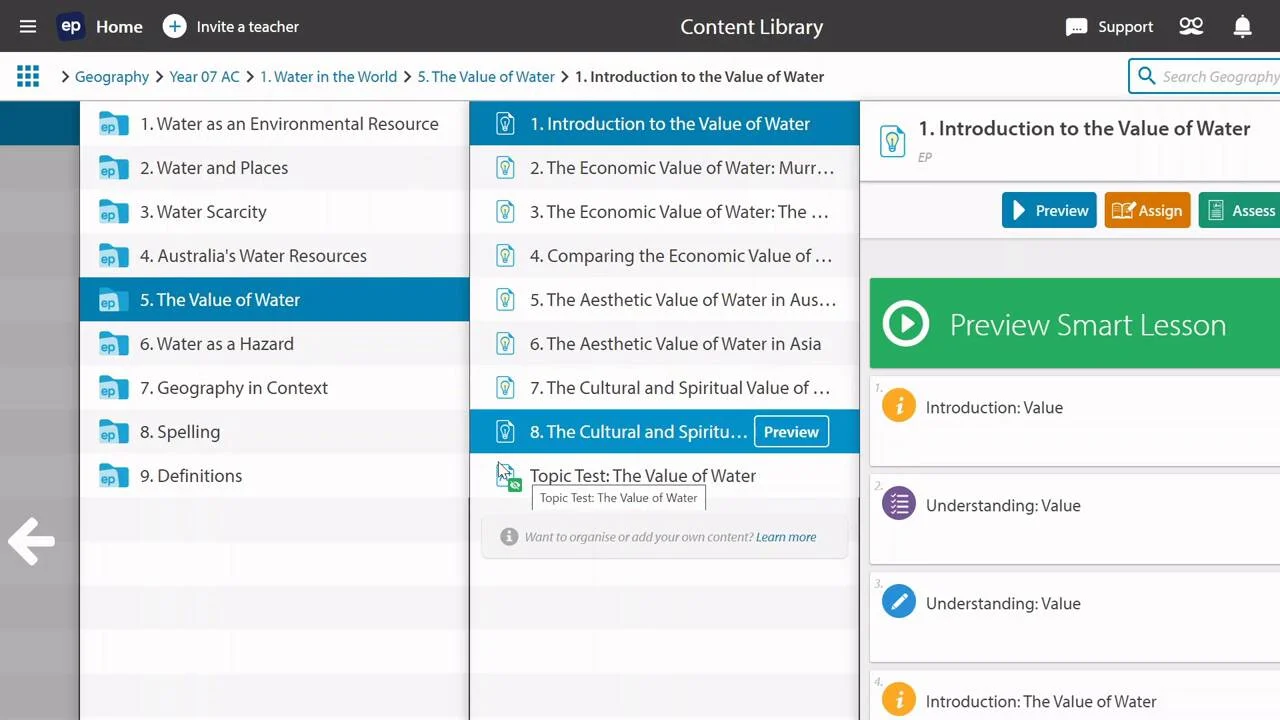The height and width of the screenshot is (720, 1280).
Task: Go to 5. The Value of Water breadcrumb
Action: [486, 76]
